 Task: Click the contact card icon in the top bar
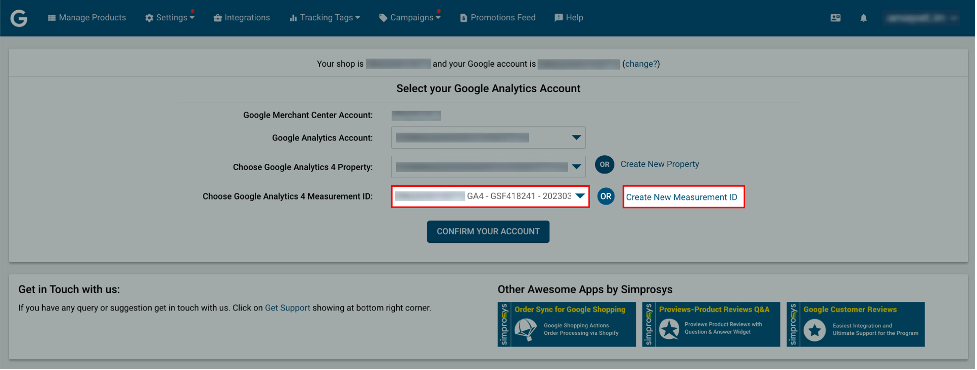pos(836,18)
